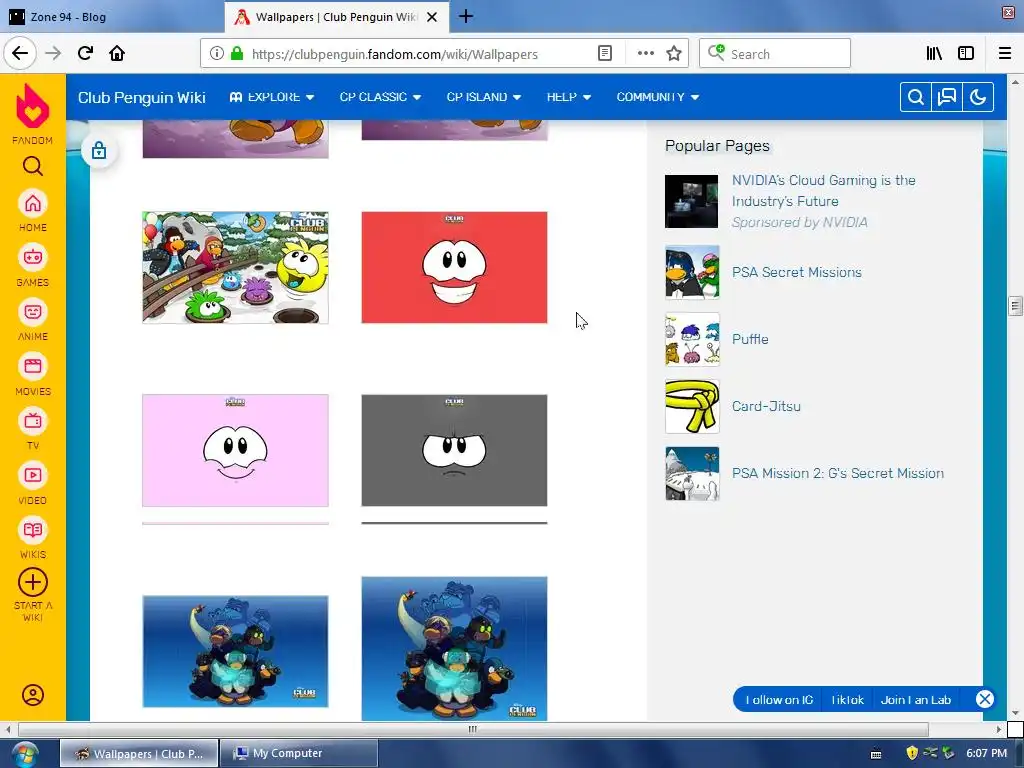Click the Fandom flame logo

click(x=33, y=106)
